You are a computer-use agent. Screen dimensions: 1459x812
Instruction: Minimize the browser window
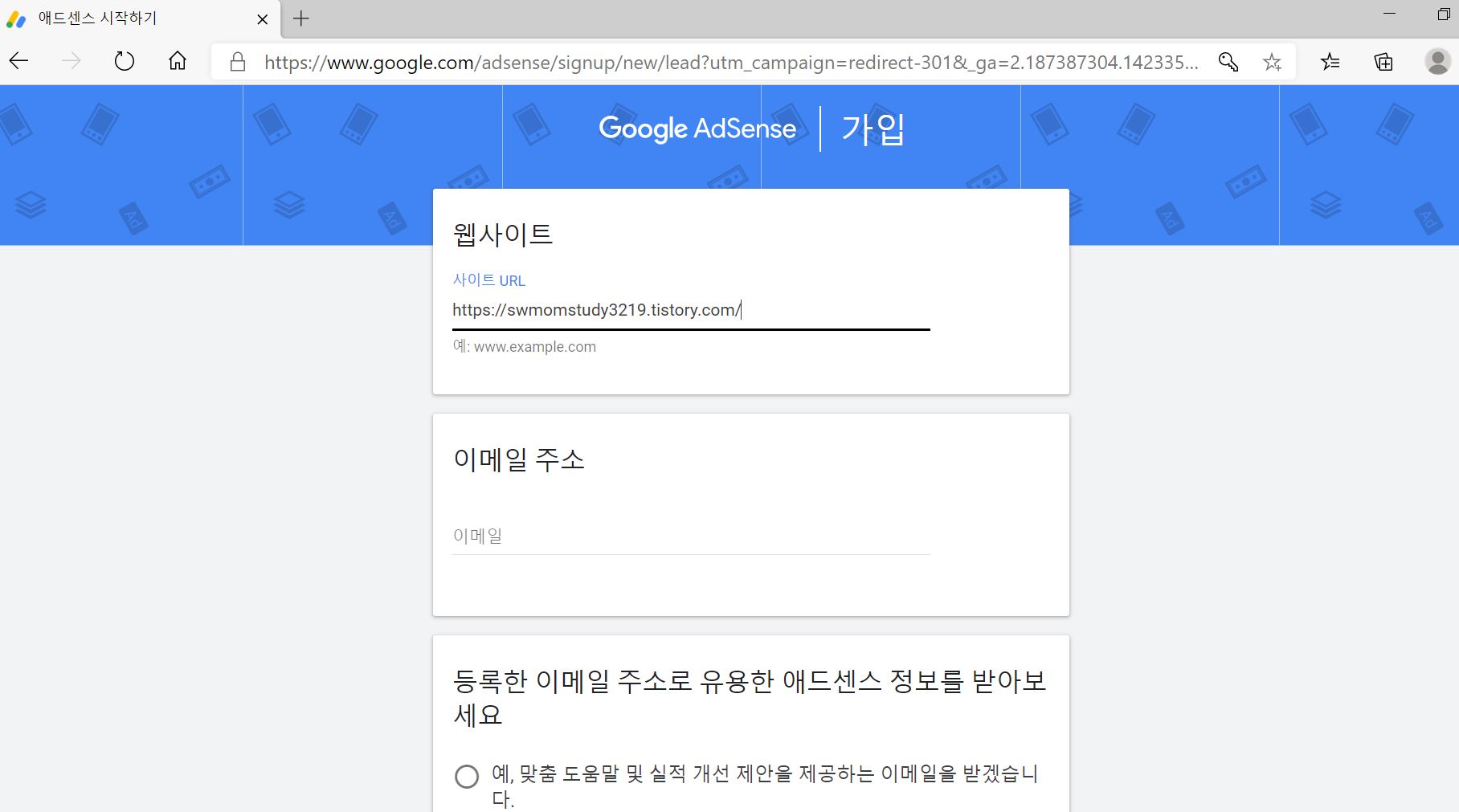point(1390,14)
